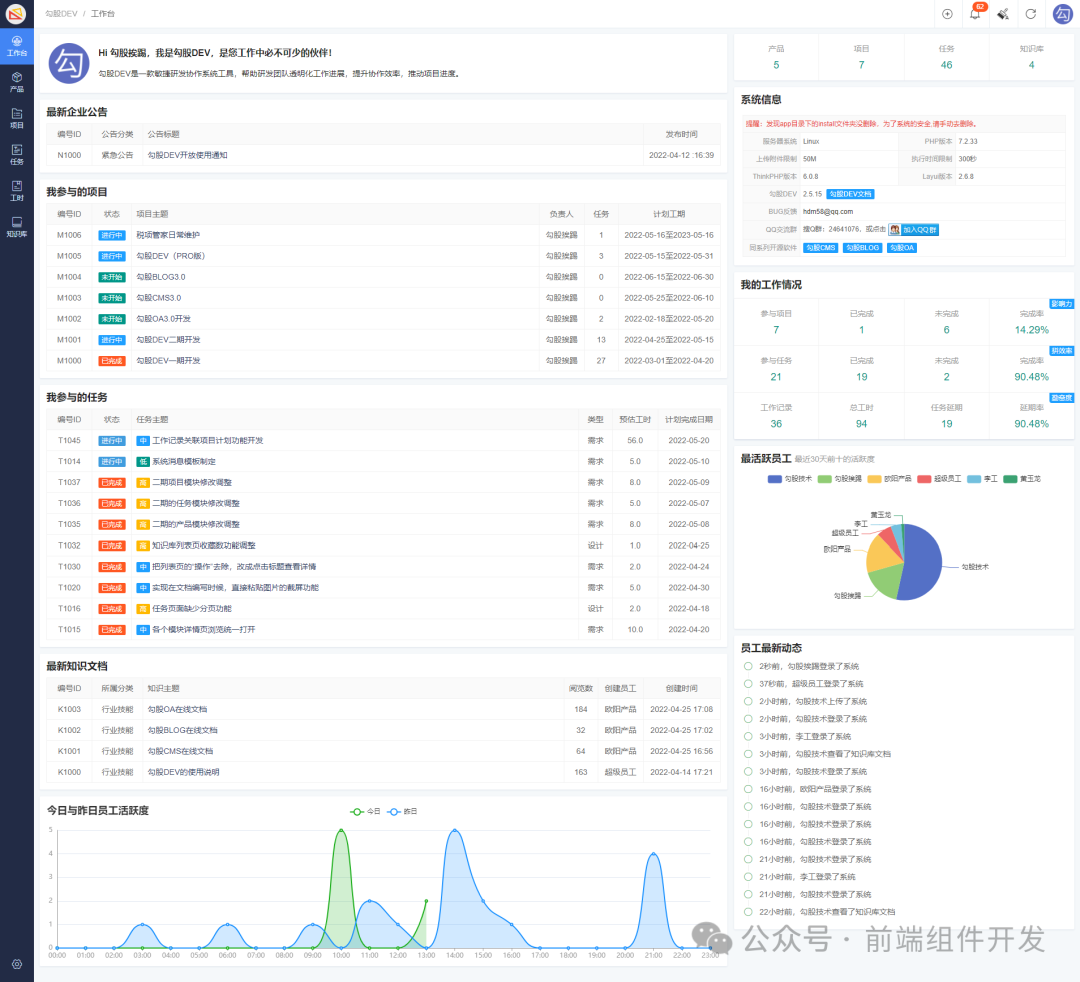Viewport: 1080px width, 982px height.
Task: Click the 进行中 status tag for M1006
Action: coord(112,236)
